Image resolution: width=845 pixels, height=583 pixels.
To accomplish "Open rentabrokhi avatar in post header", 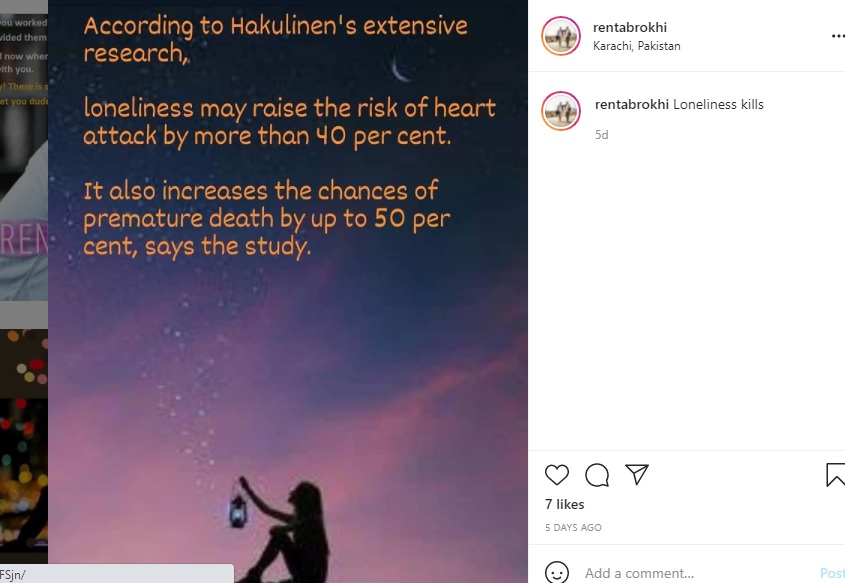I will (x=561, y=36).
